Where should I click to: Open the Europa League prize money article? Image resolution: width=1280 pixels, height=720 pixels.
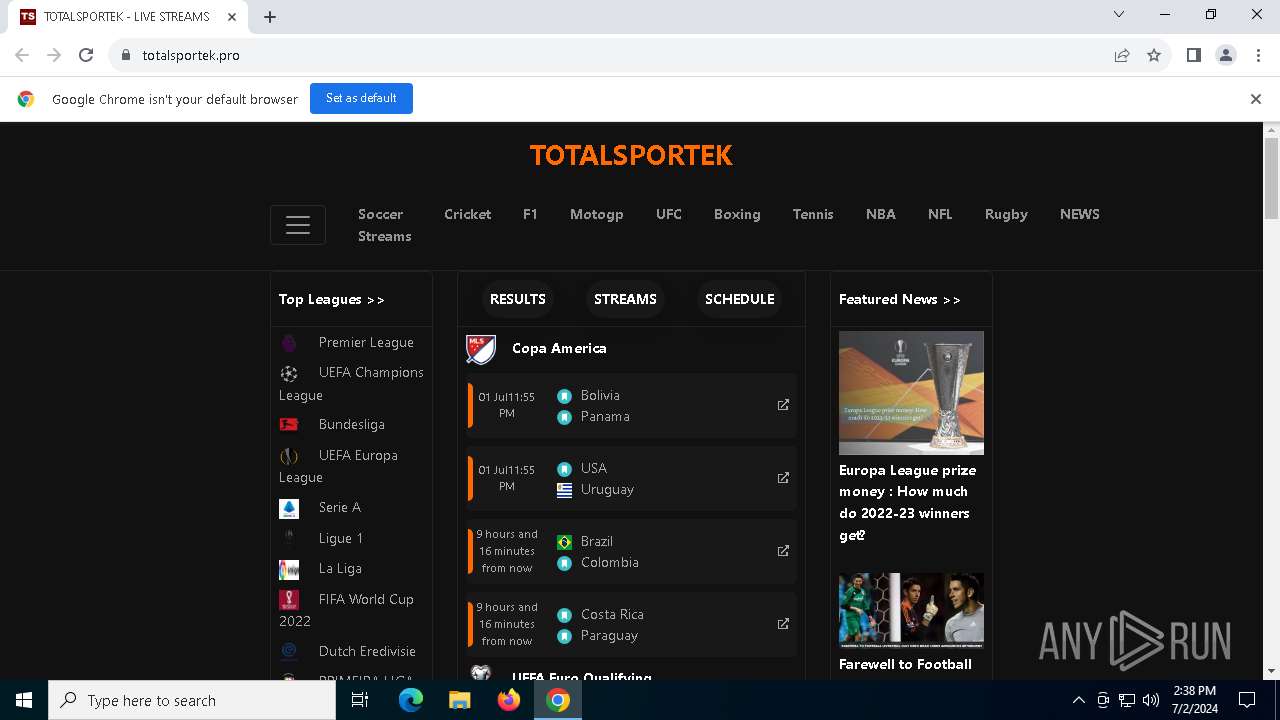pyautogui.click(x=908, y=502)
